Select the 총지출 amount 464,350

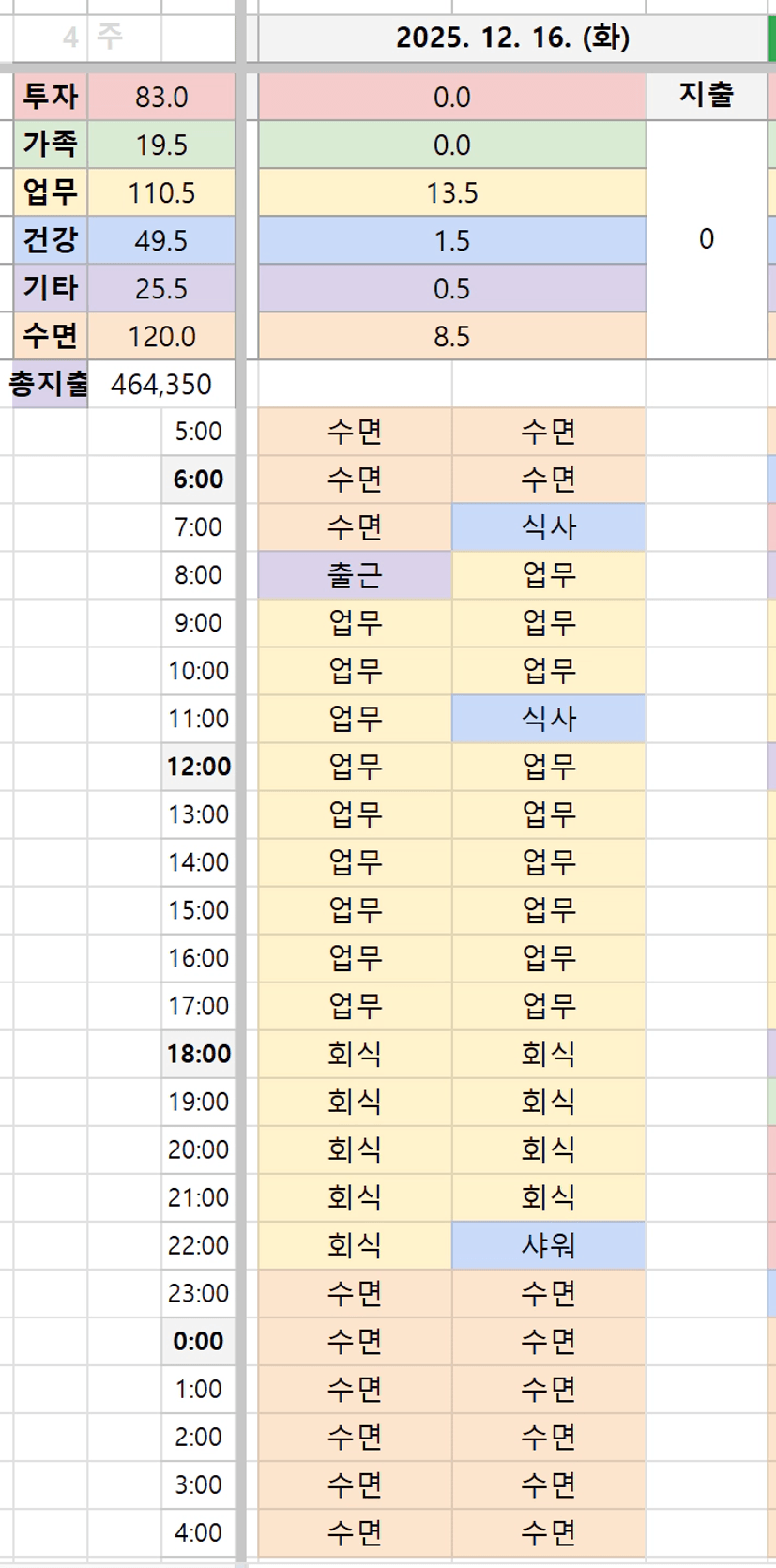(161, 385)
